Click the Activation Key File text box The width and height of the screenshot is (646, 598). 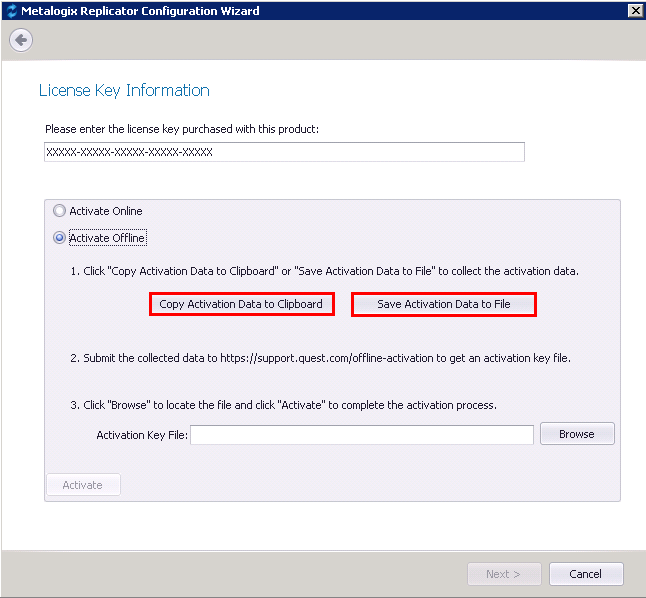(x=362, y=435)
